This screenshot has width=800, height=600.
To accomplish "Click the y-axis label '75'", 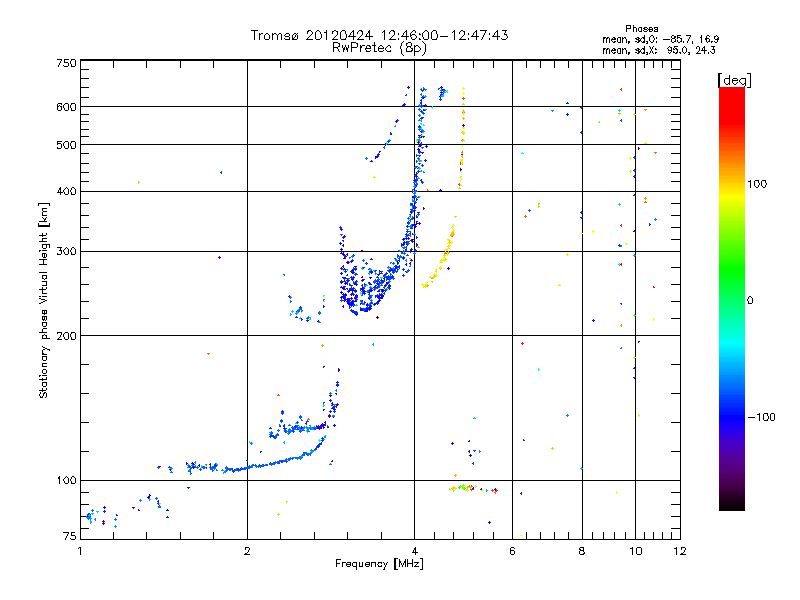I will (x=70, y=536).
